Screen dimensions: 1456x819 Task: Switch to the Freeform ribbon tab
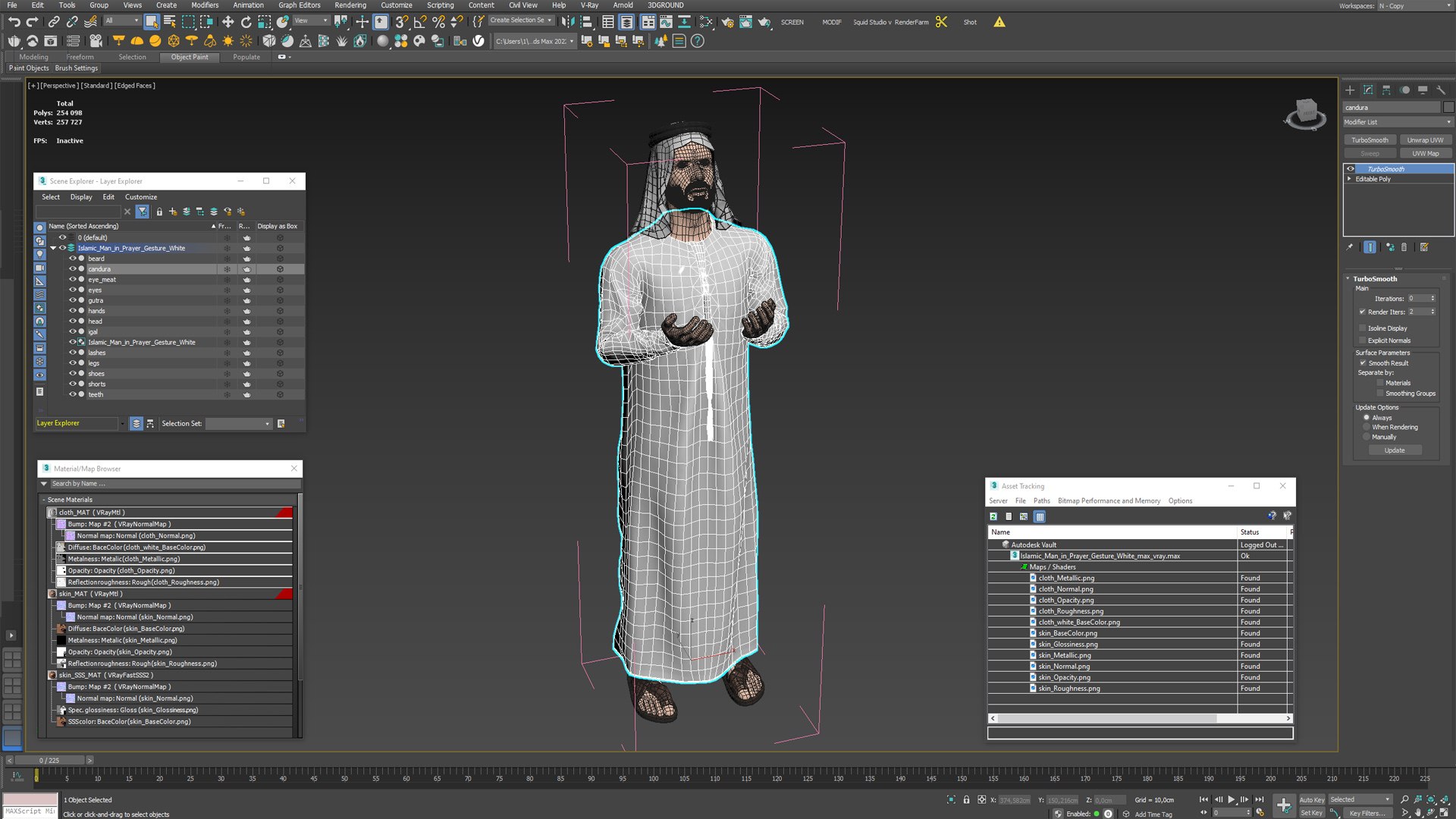pyautogui.click(x=80, y=57)
